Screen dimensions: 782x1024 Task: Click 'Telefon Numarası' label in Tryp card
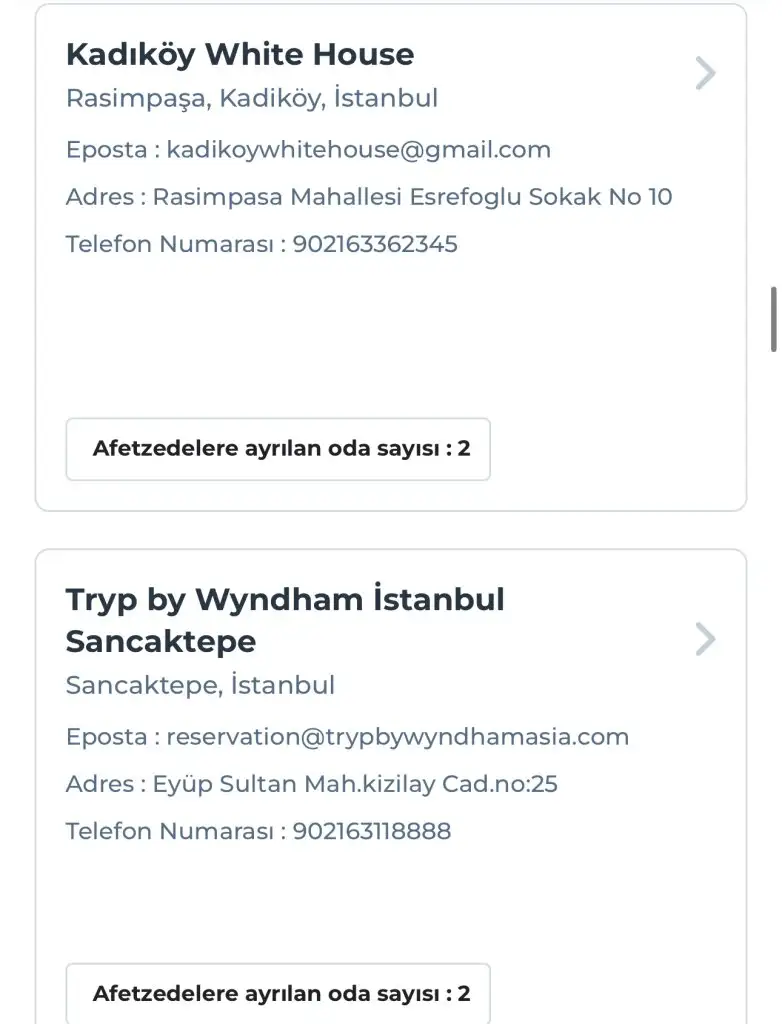(168, 831)
